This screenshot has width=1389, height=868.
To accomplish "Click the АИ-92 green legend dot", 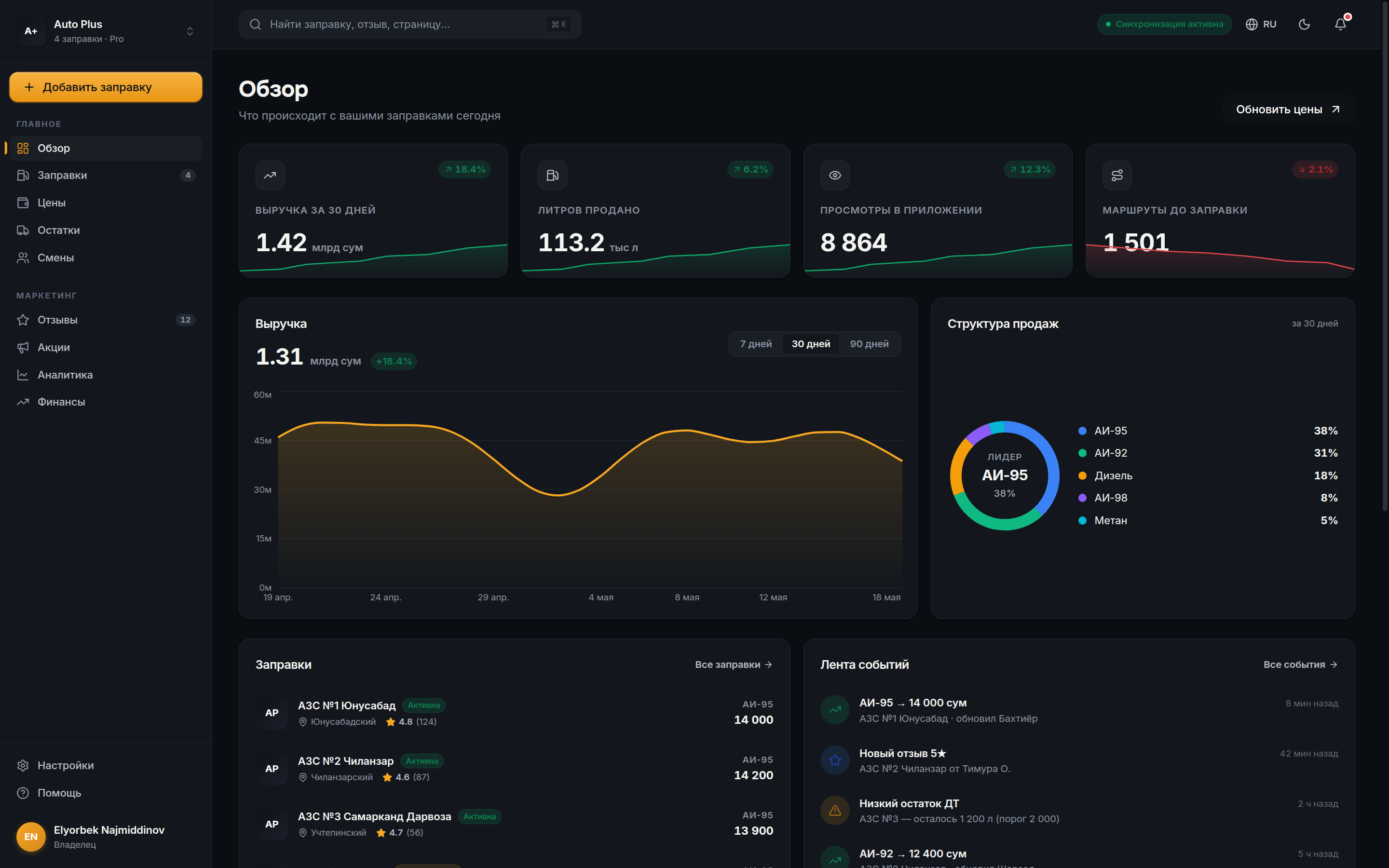I will click(1082, 453).
